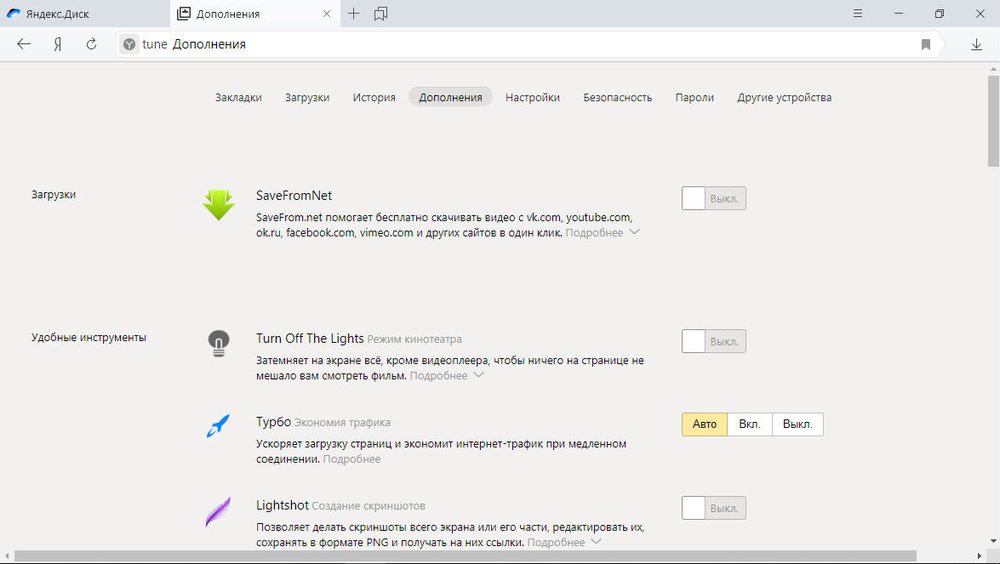
Task: Switch to the Загрузки tab
Action: click(x=307, y=98)
